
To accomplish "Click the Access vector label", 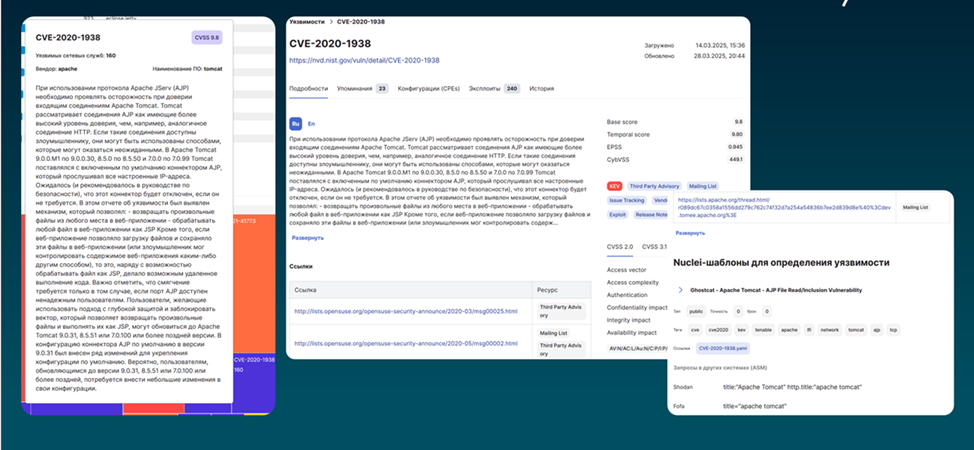I will 627,270.
